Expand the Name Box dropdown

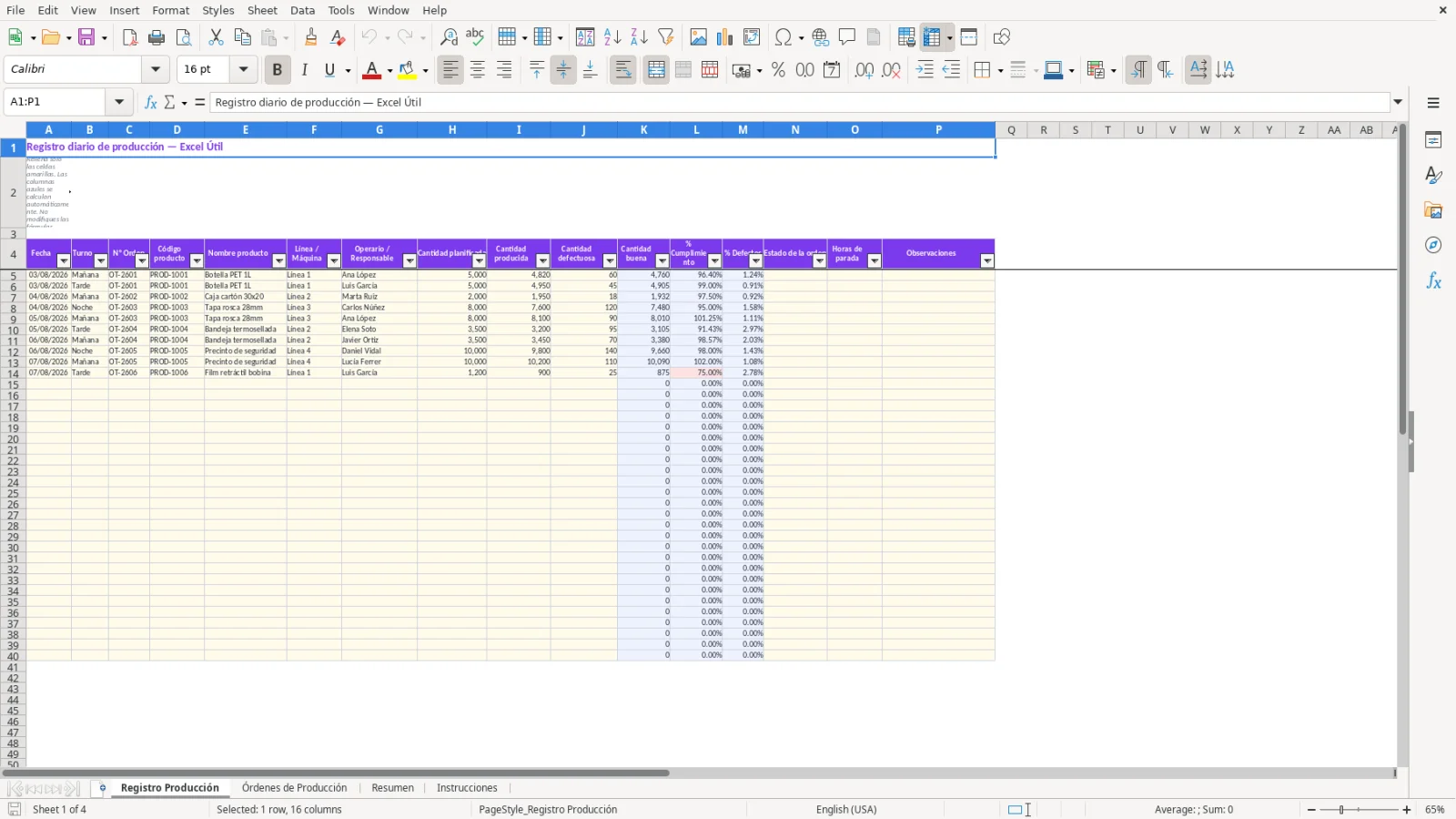(119, 102)
